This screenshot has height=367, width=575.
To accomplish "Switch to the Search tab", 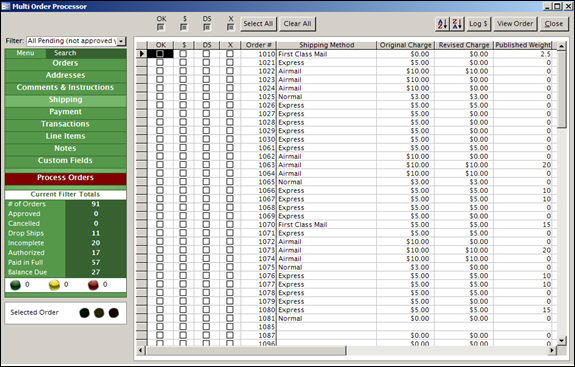I will [65, 53].
